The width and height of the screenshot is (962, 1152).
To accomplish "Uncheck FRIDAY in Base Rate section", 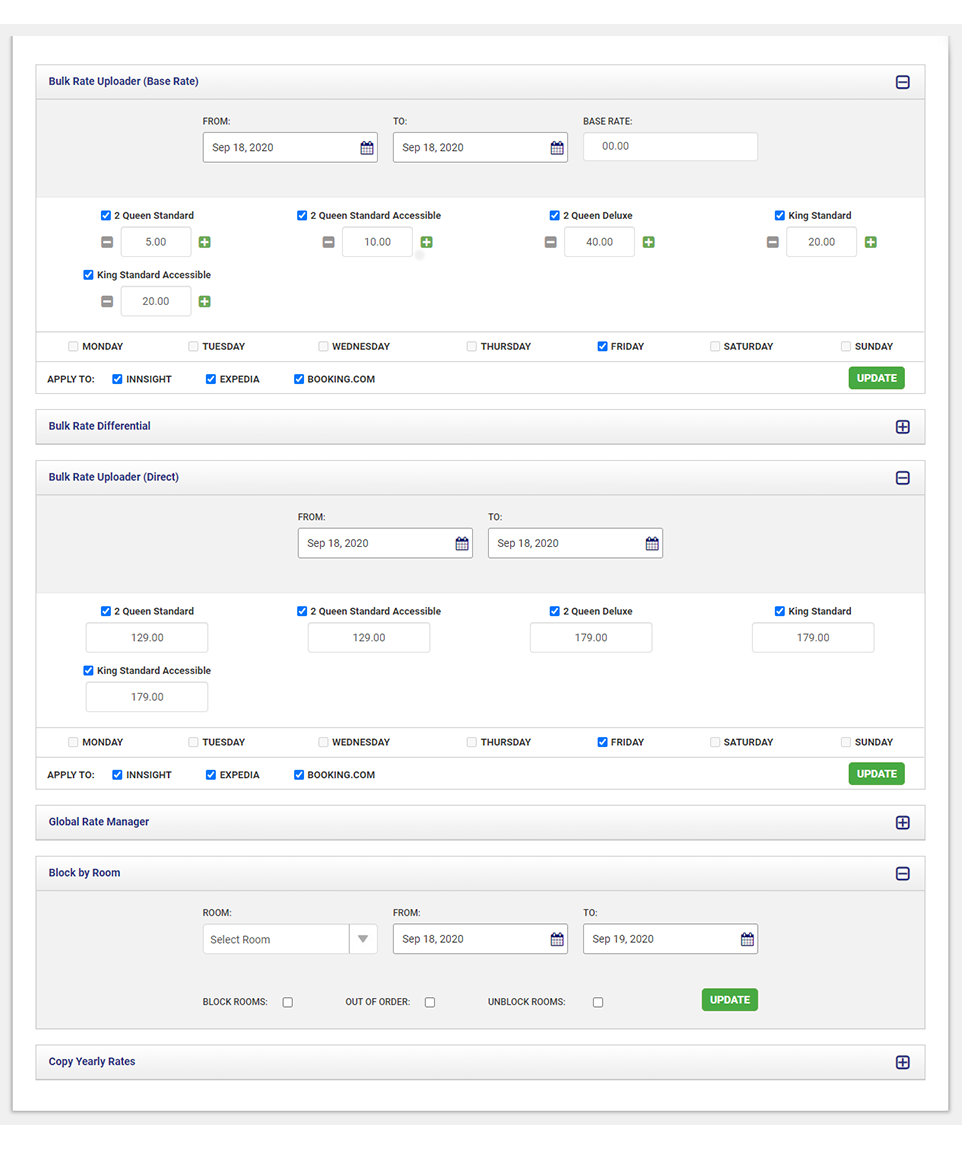I will coord(603,346).
